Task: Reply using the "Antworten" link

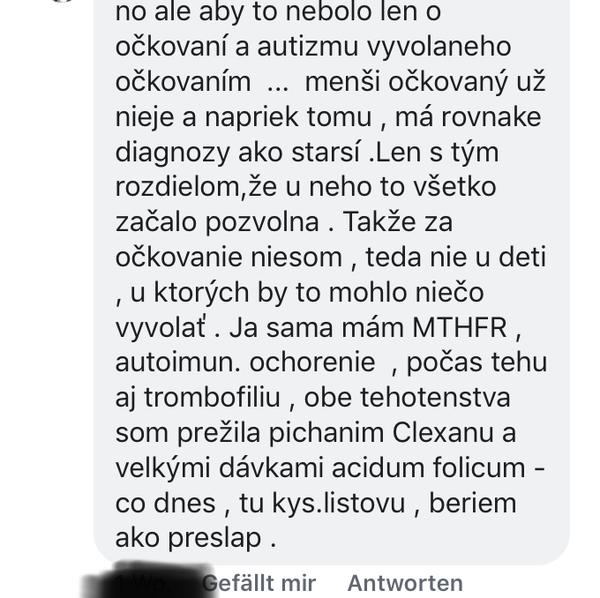Action: coord(405,583)
